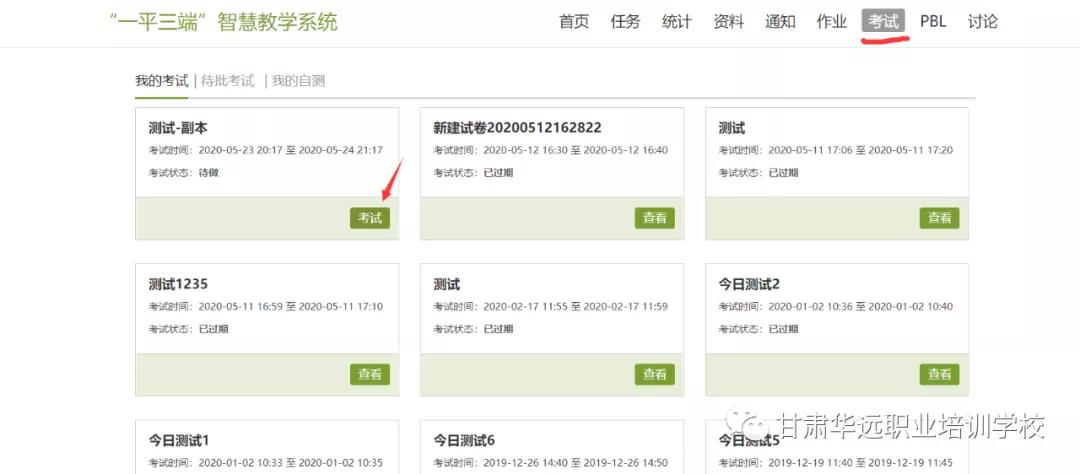Click the 测试 title above 2020-05-11 17:06 time
Screen dimensions: 1080x474
731,128
